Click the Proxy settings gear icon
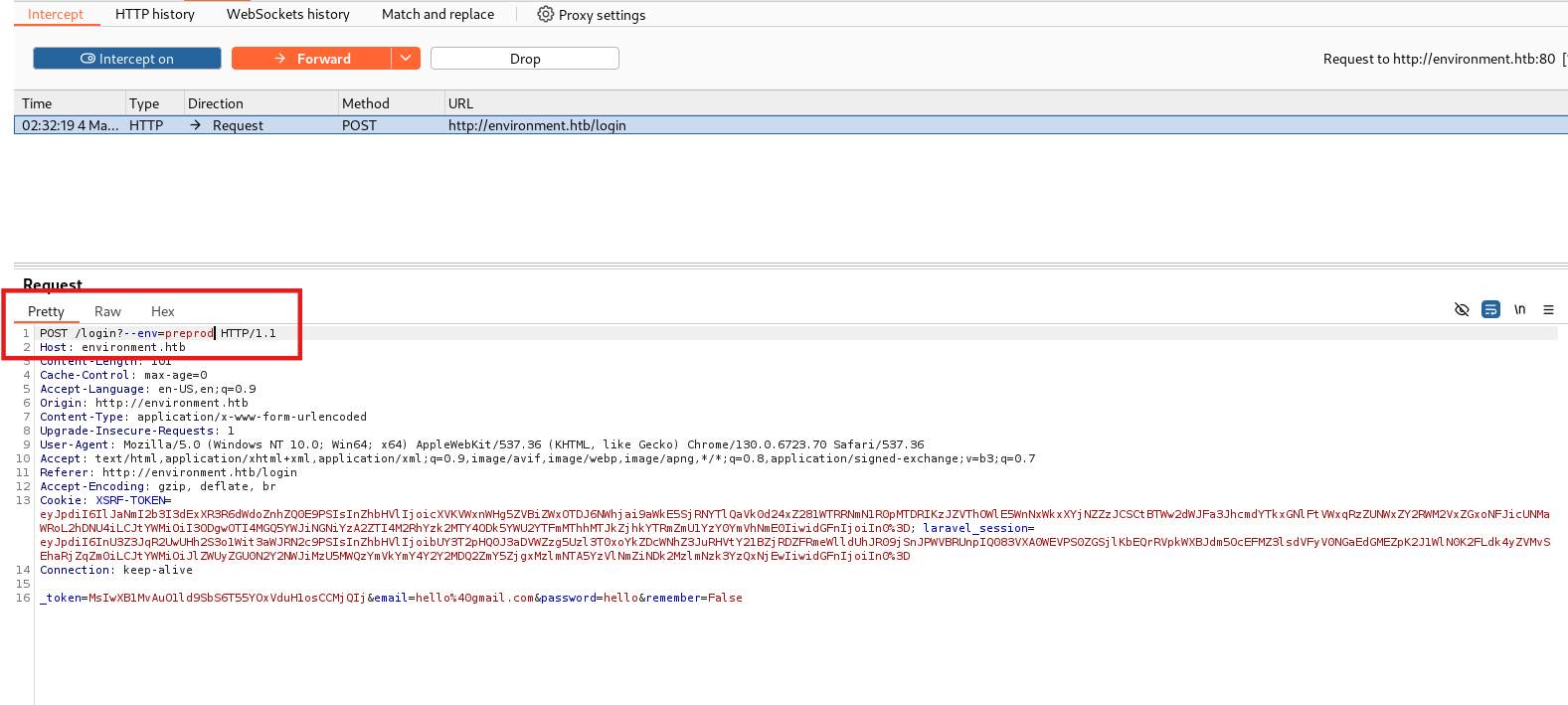The height and width of the screenshot is (705, 1568). (545, 14)
